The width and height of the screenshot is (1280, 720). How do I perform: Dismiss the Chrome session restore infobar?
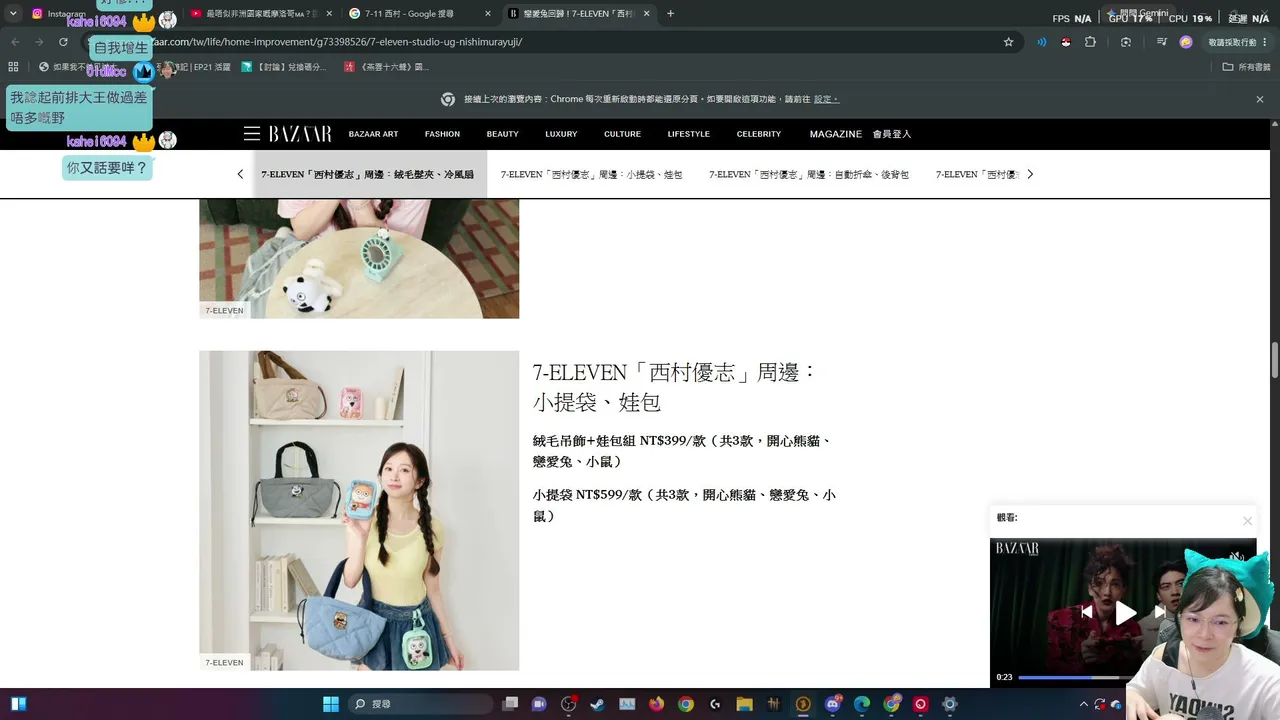pos(1260,99)
